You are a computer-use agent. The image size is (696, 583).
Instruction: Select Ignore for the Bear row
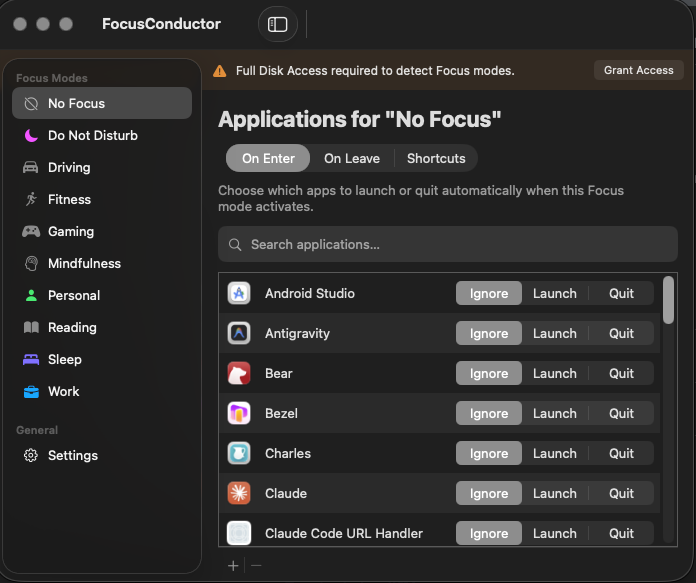(489, 373)
